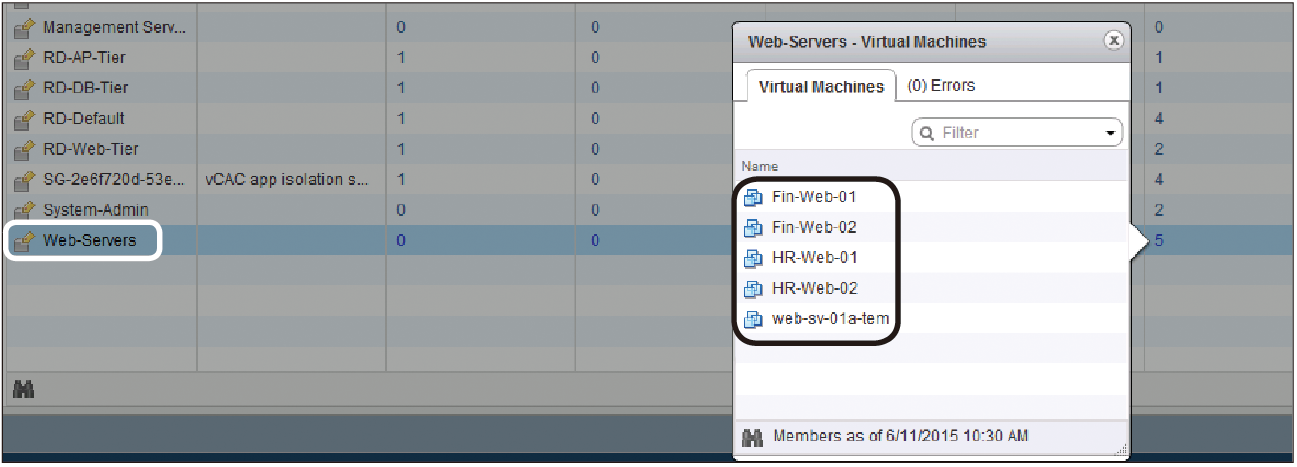Click the System-Admin group icon

[x=23, y=211]
